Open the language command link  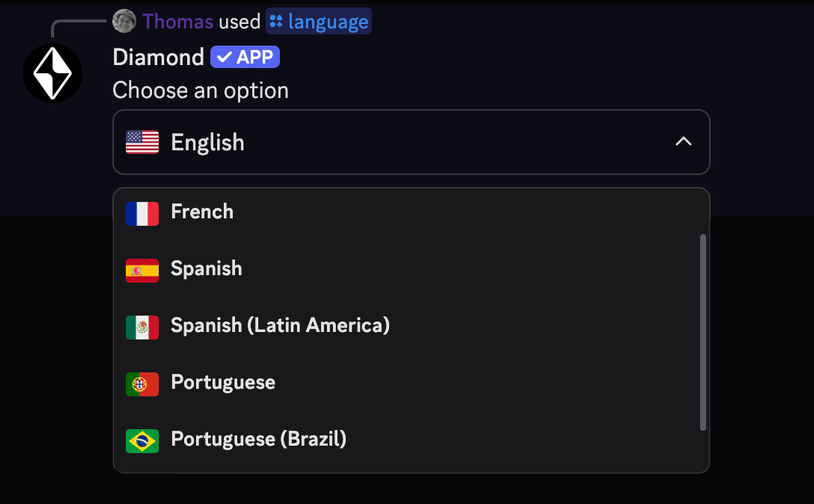point(328,21)
